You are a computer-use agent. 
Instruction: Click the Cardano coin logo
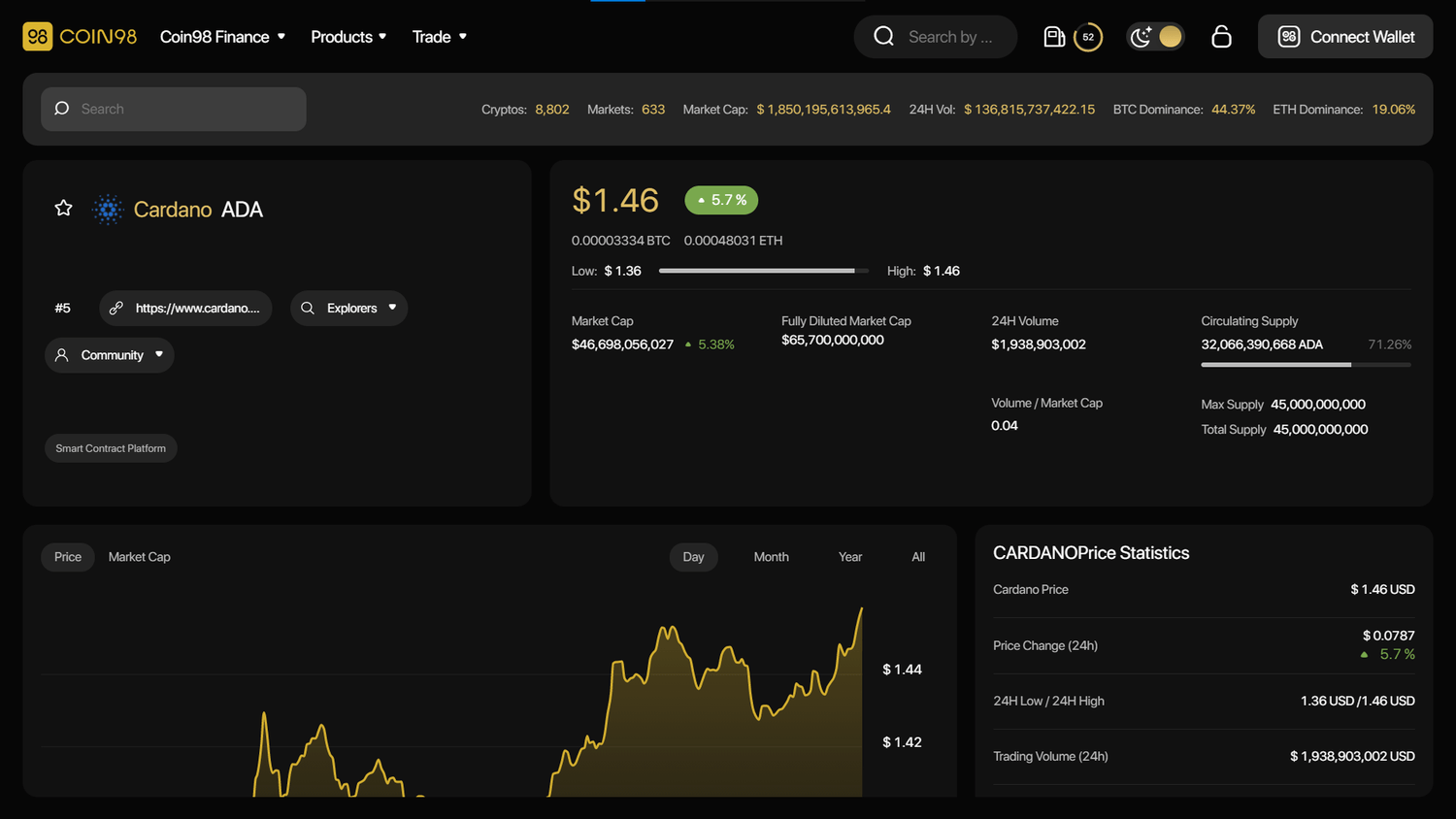pyautogui.click(x=108, y=210)
